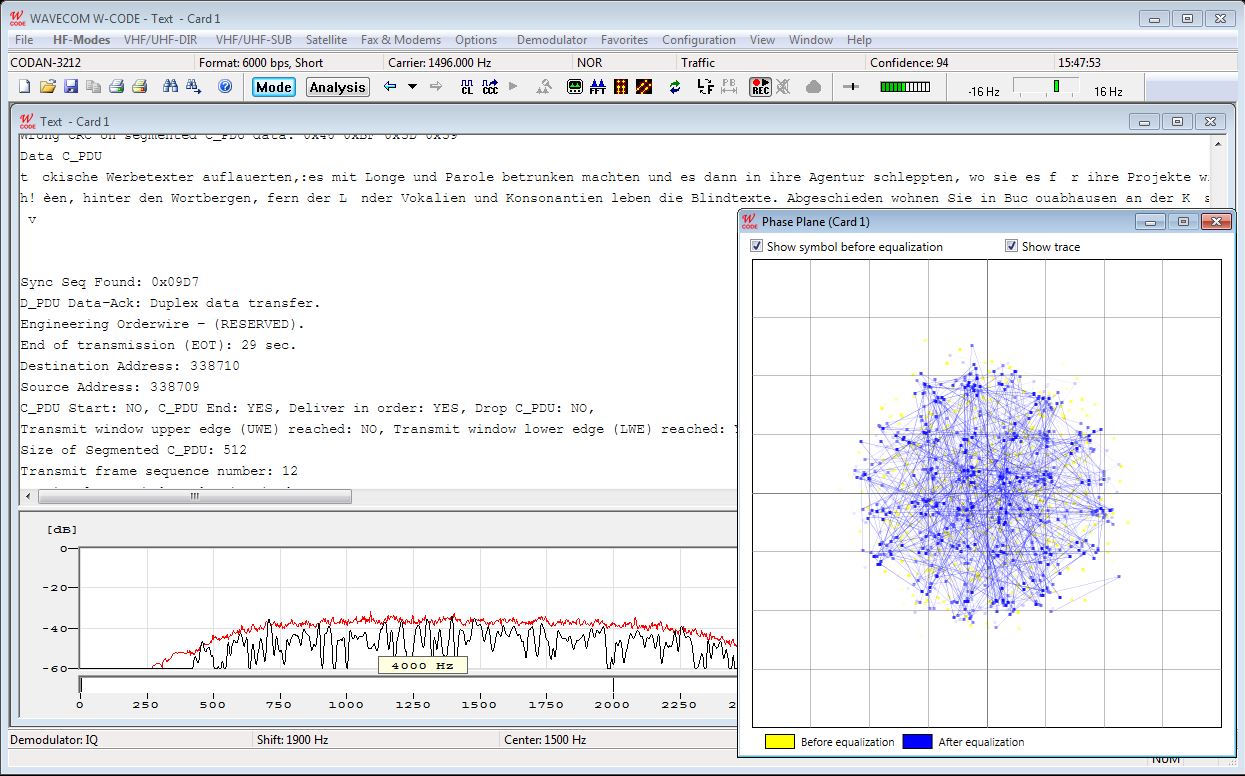This screenshot has height=776, width=1245.
Task: Click the blue After equalization swatch
Action: pos(917,741)
